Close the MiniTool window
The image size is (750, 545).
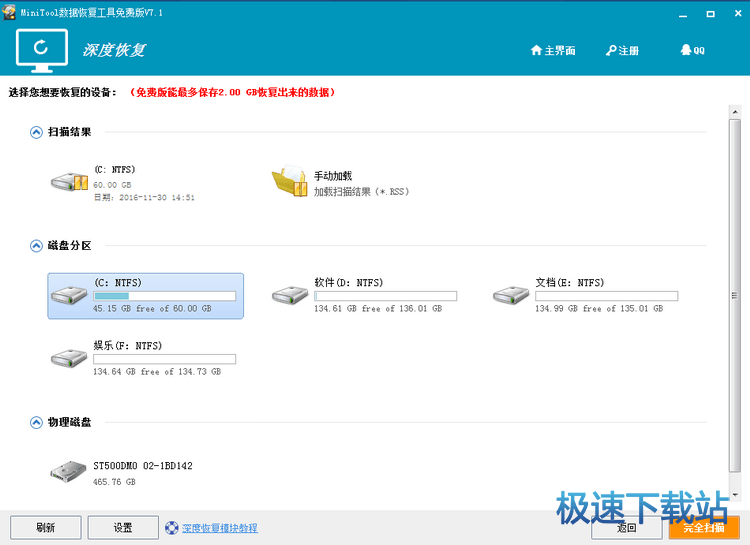(738, 13)
